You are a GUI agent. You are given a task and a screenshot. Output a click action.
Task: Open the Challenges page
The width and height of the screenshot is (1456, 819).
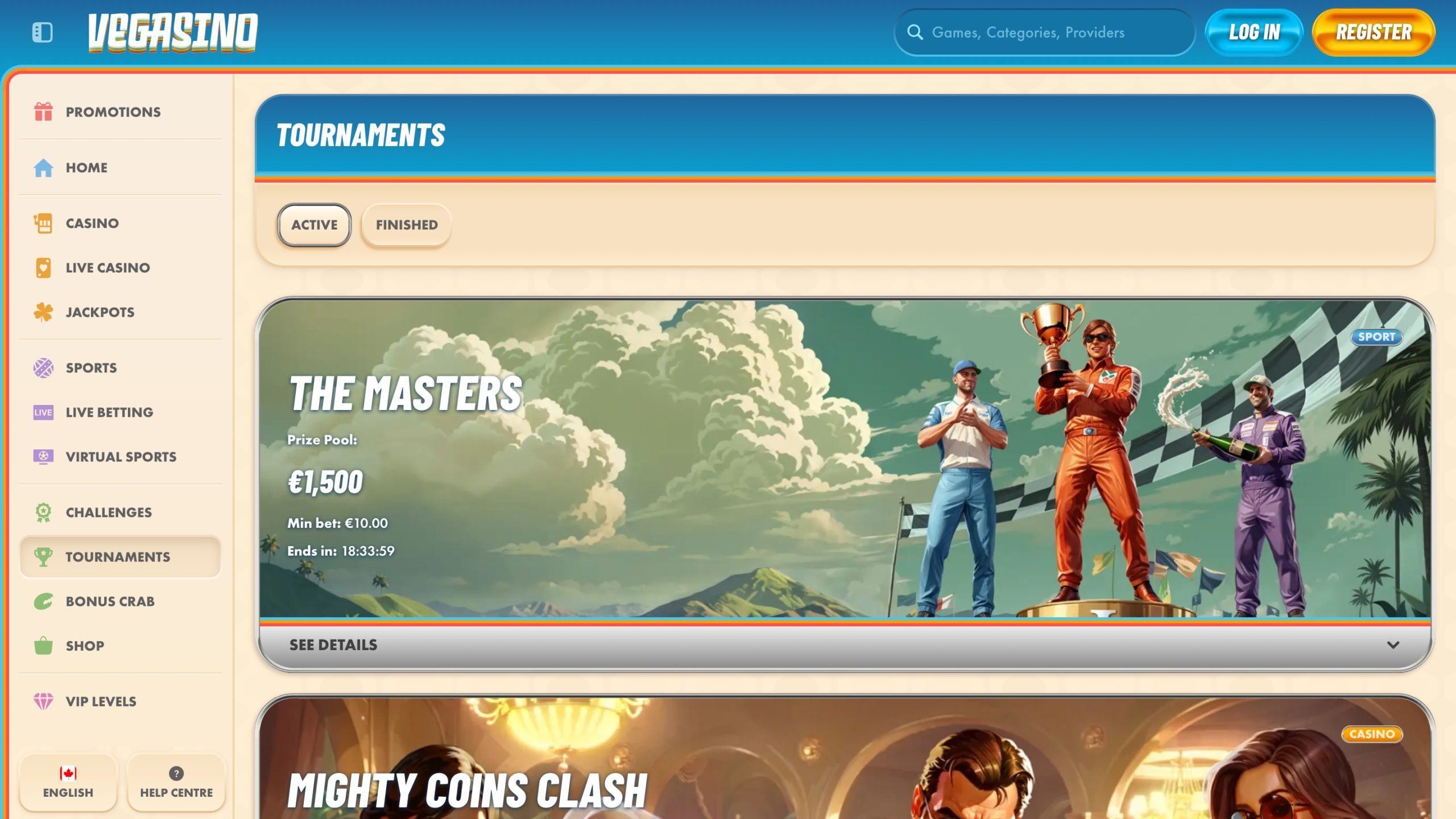108,512
